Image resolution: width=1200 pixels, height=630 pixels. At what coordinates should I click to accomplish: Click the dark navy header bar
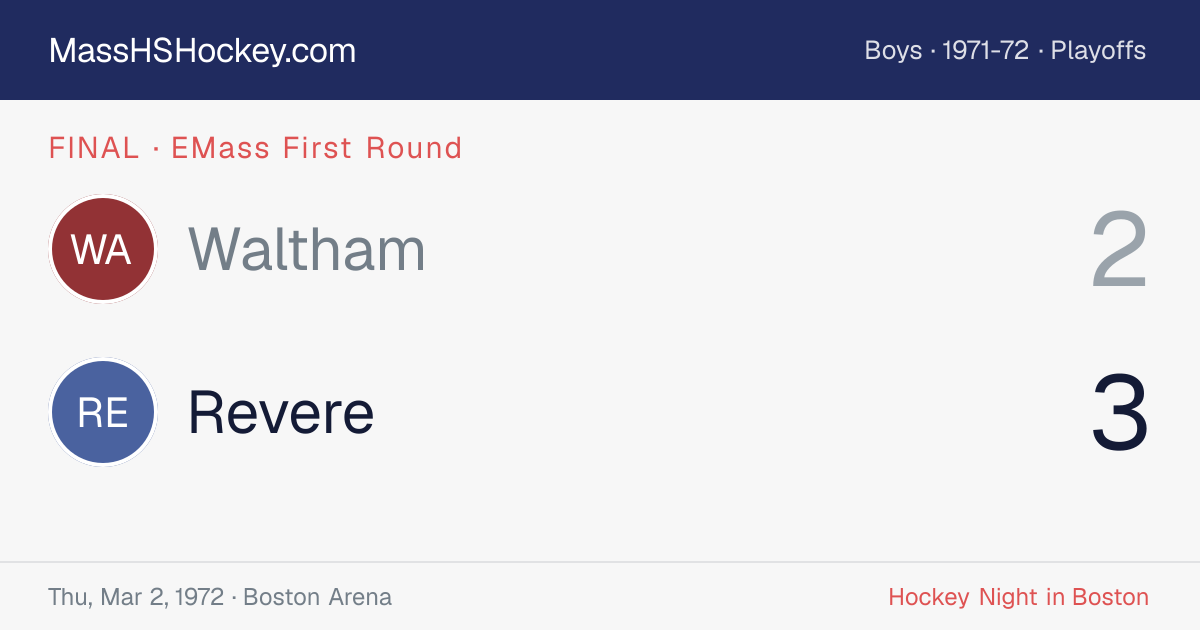(600, 50)
